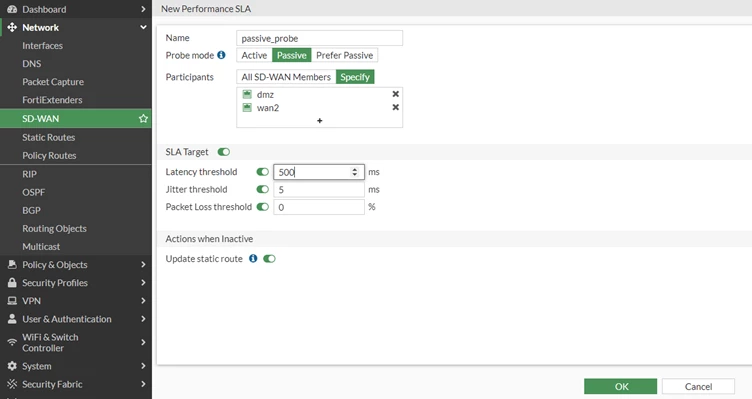
Task: Expand the Dashboard menu chevron
Action: (x=143, y=9)
